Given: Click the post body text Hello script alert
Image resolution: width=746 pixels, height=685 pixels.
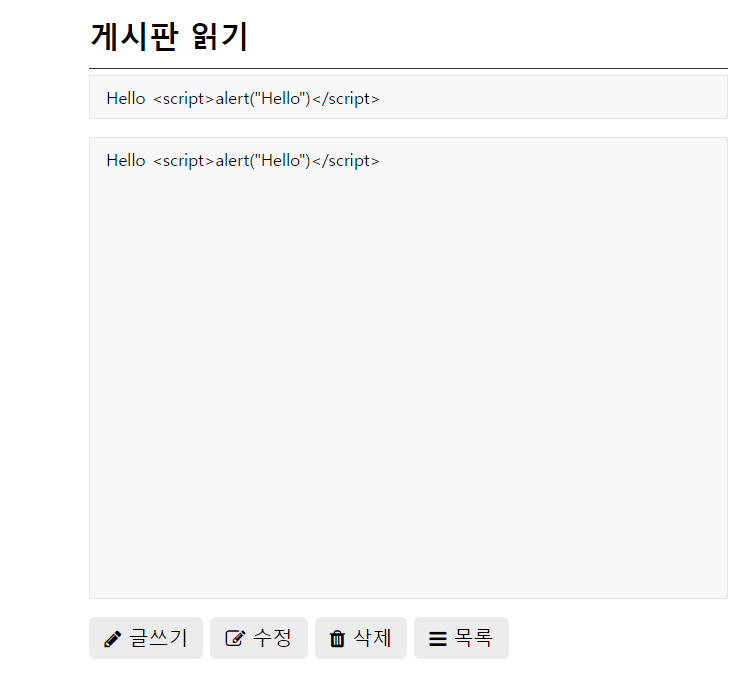Looking at the screenshot, I should tap(243, 161).
